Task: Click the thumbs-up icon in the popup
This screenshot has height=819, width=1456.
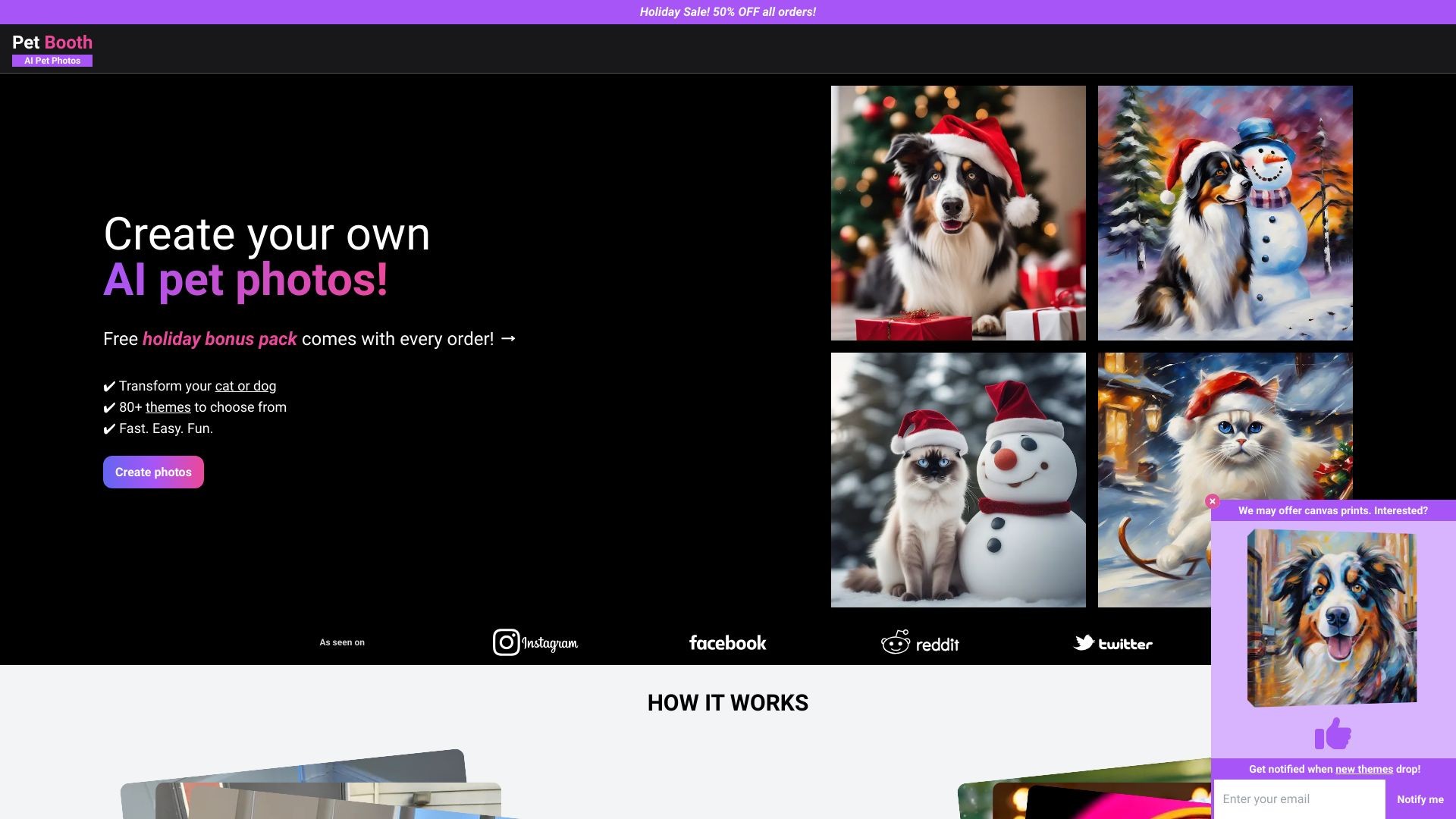Action: (x=1332, y=733)
